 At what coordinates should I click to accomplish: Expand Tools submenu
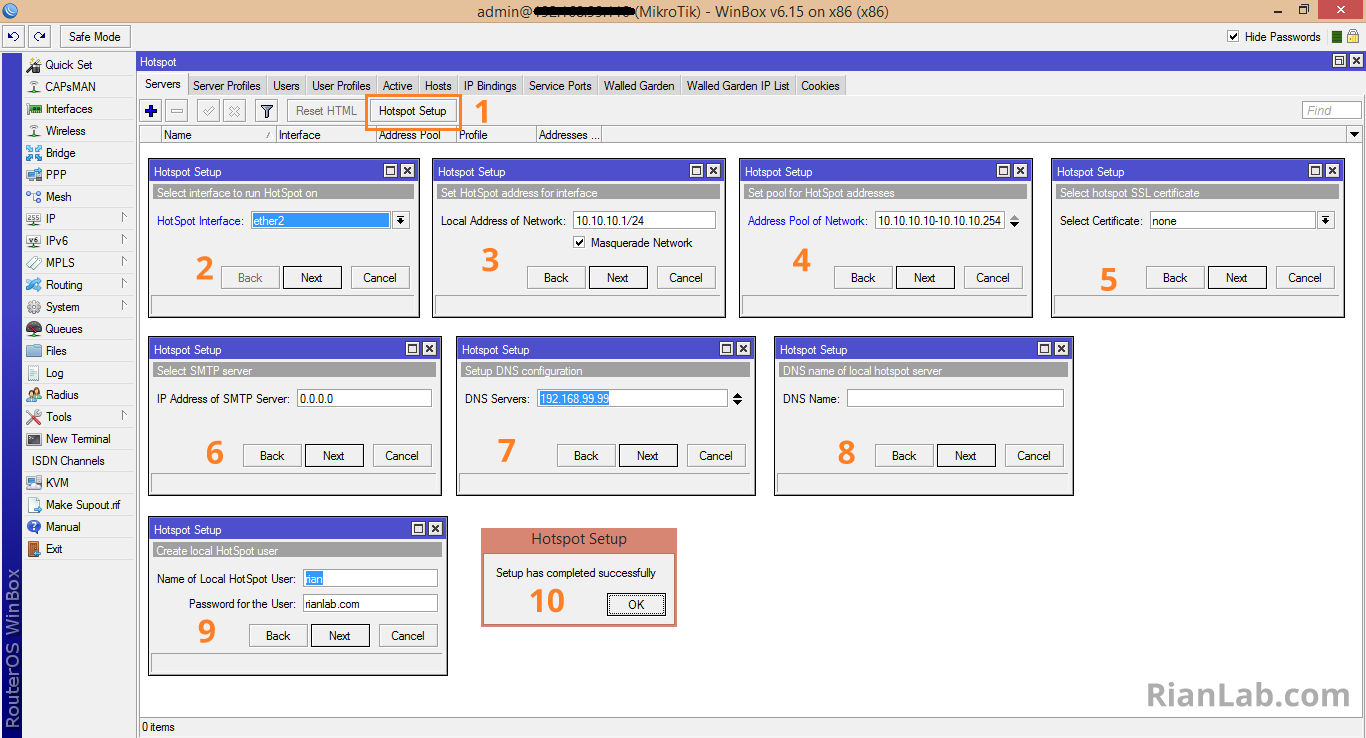(125, 416)
